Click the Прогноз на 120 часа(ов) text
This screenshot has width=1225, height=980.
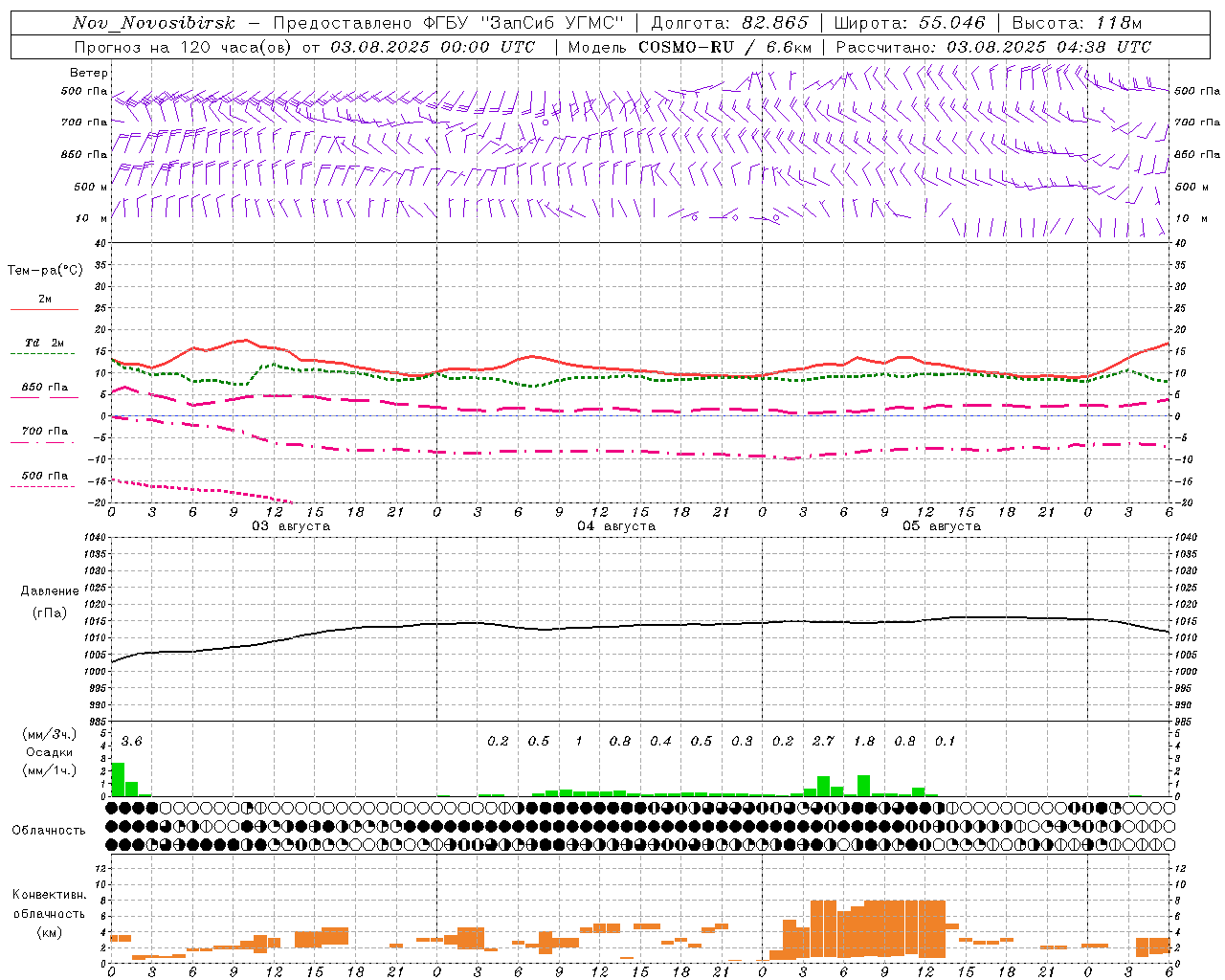click(x=184, y=47)
